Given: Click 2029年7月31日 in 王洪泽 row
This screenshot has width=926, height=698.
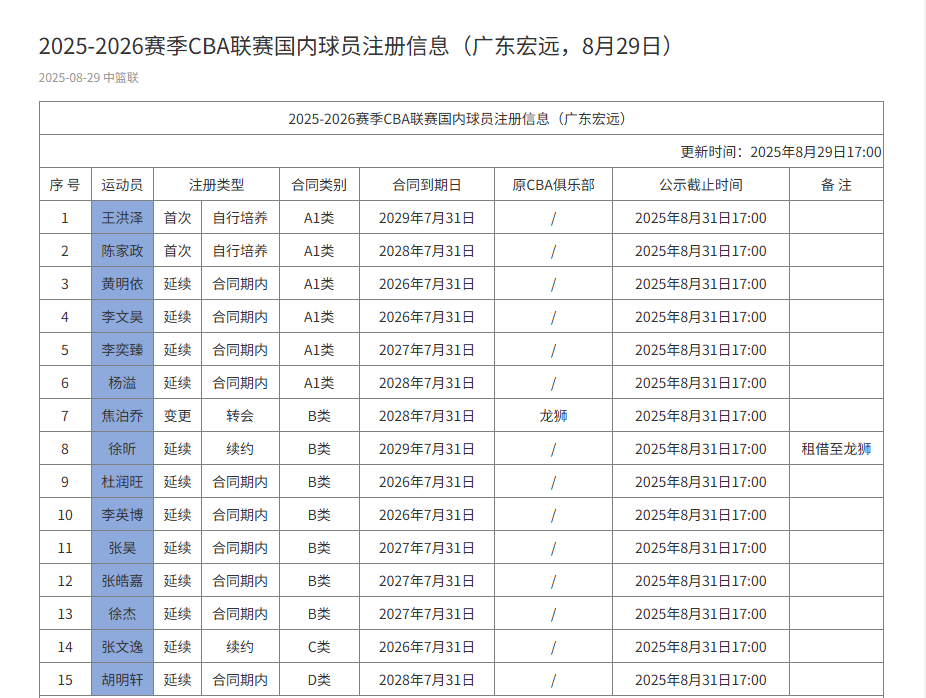Looking at the screenshot, I should [426, 218].
